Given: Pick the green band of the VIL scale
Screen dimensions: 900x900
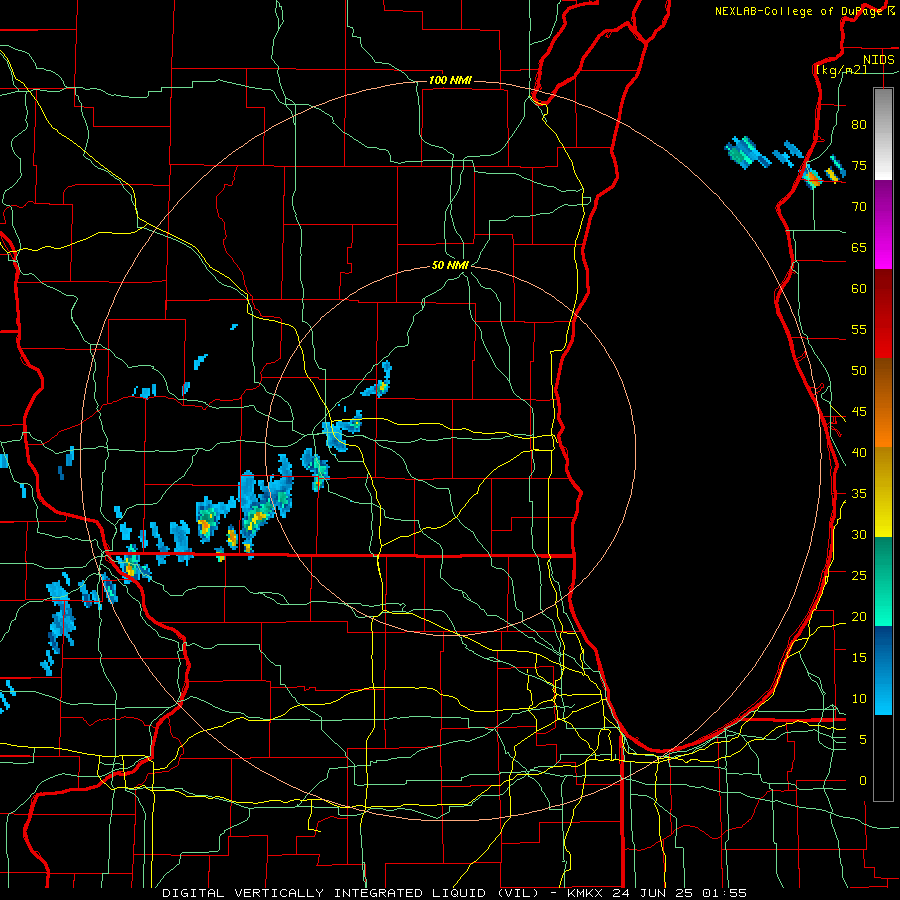Looking at the screenshot, I should click(x=883, y=581).
